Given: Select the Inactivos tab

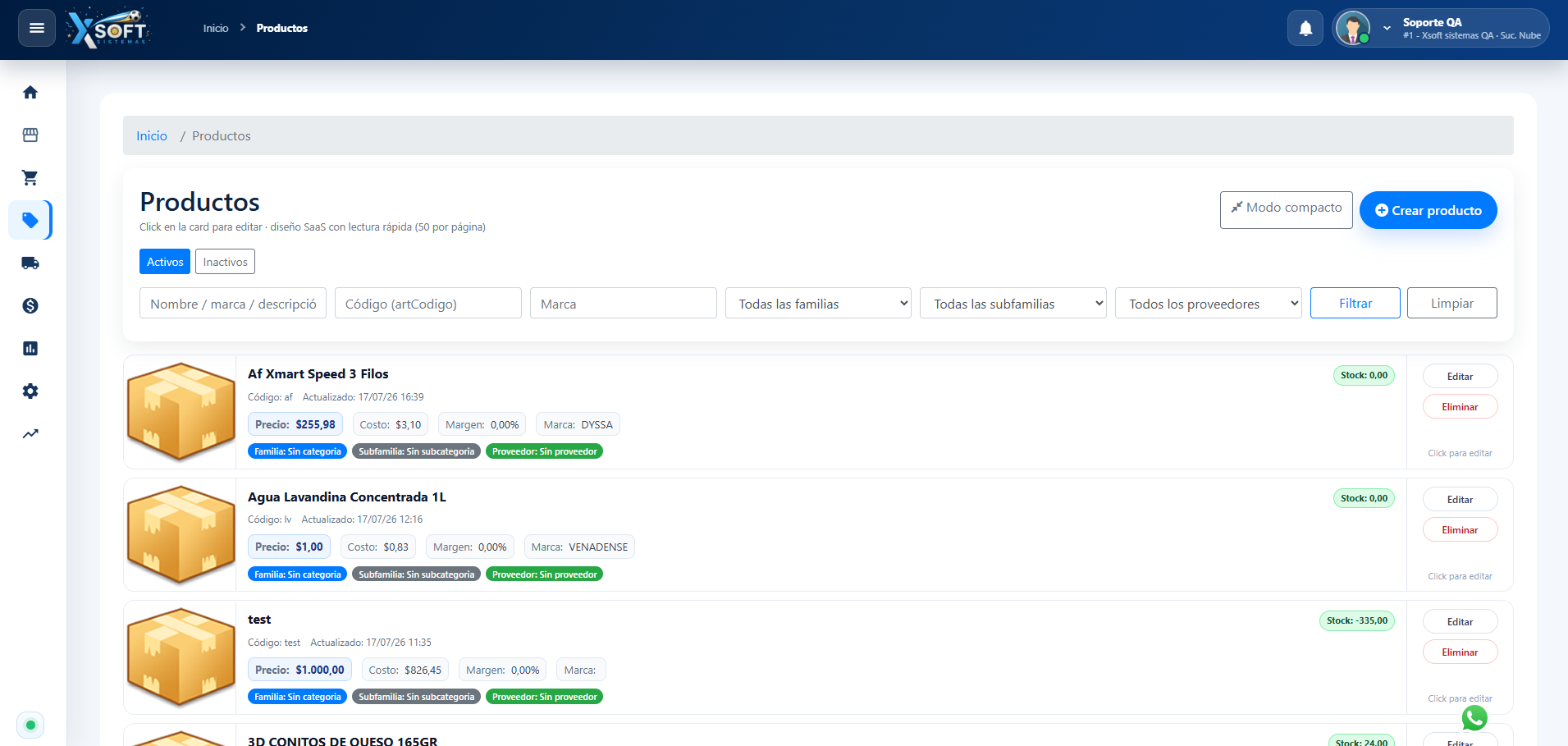Looking at the screenshot, I should 225,262.
